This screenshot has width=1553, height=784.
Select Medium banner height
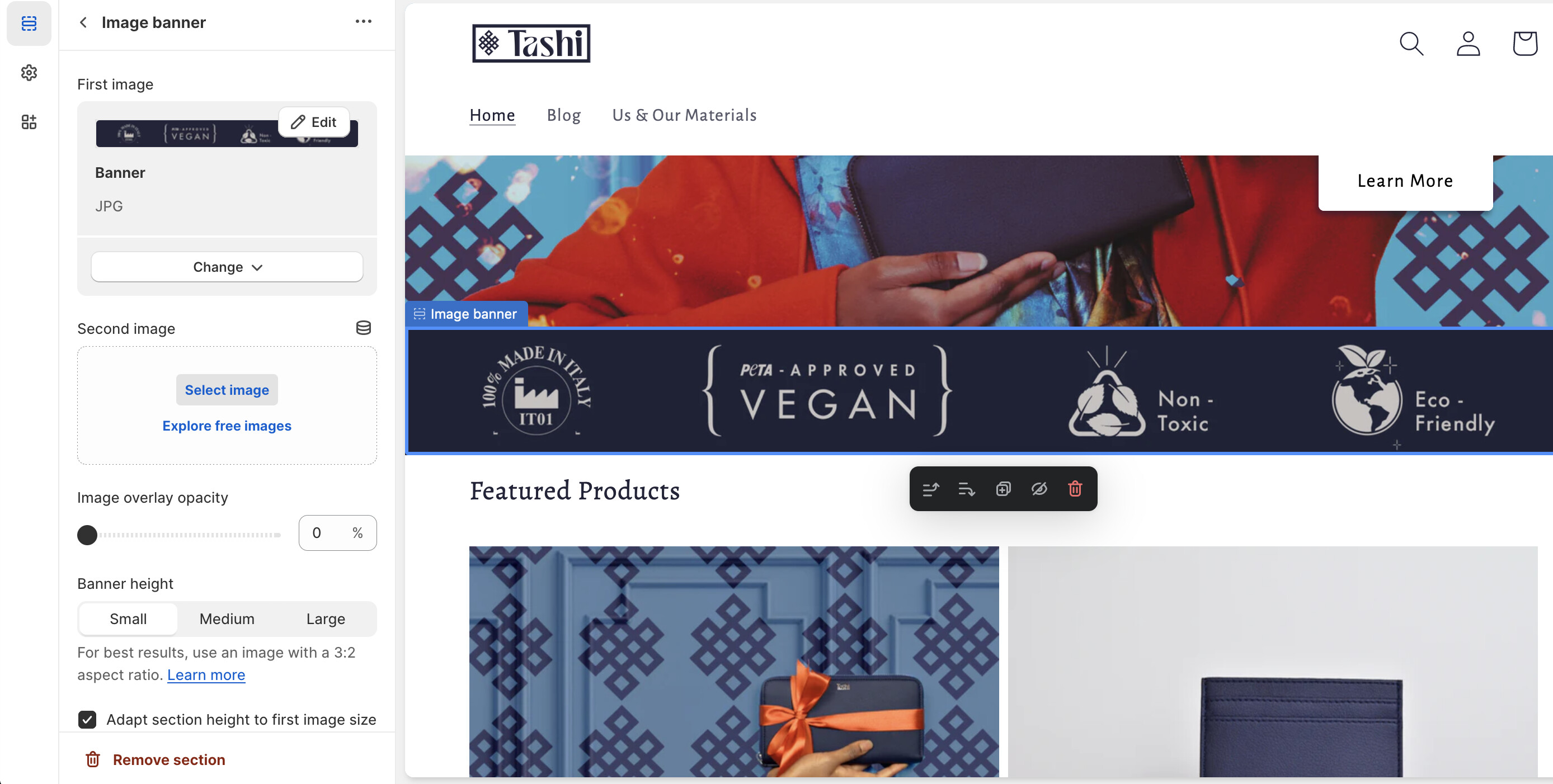(227, 619)
